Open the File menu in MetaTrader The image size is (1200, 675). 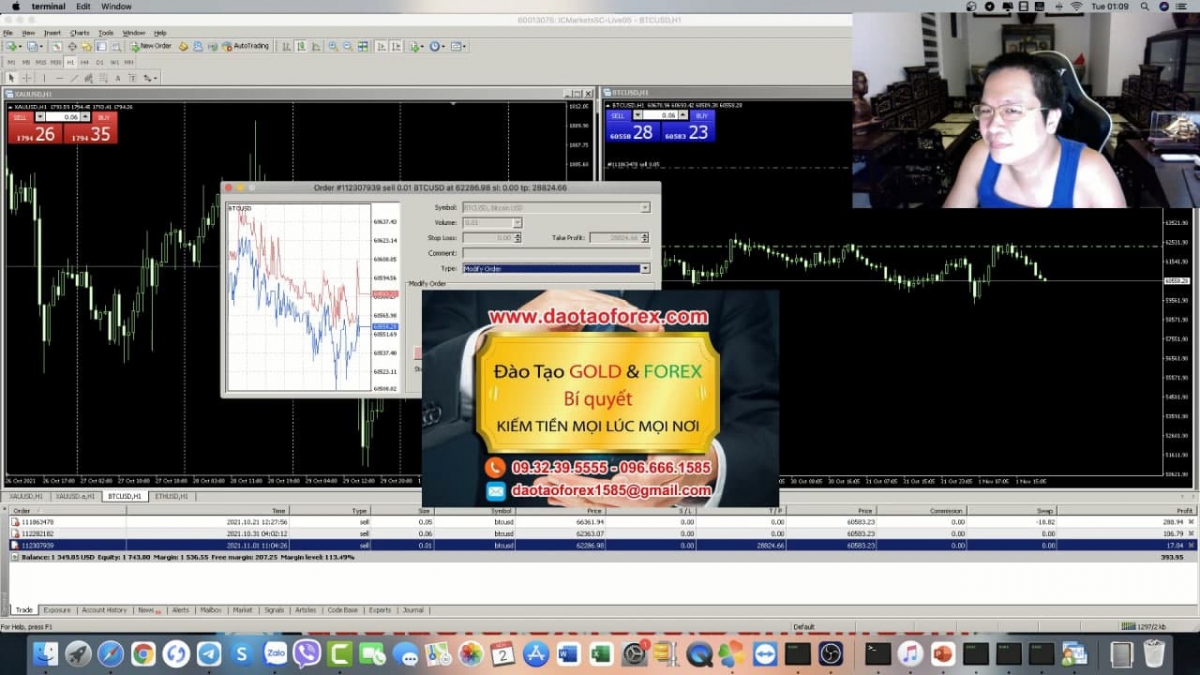(8, 33)
